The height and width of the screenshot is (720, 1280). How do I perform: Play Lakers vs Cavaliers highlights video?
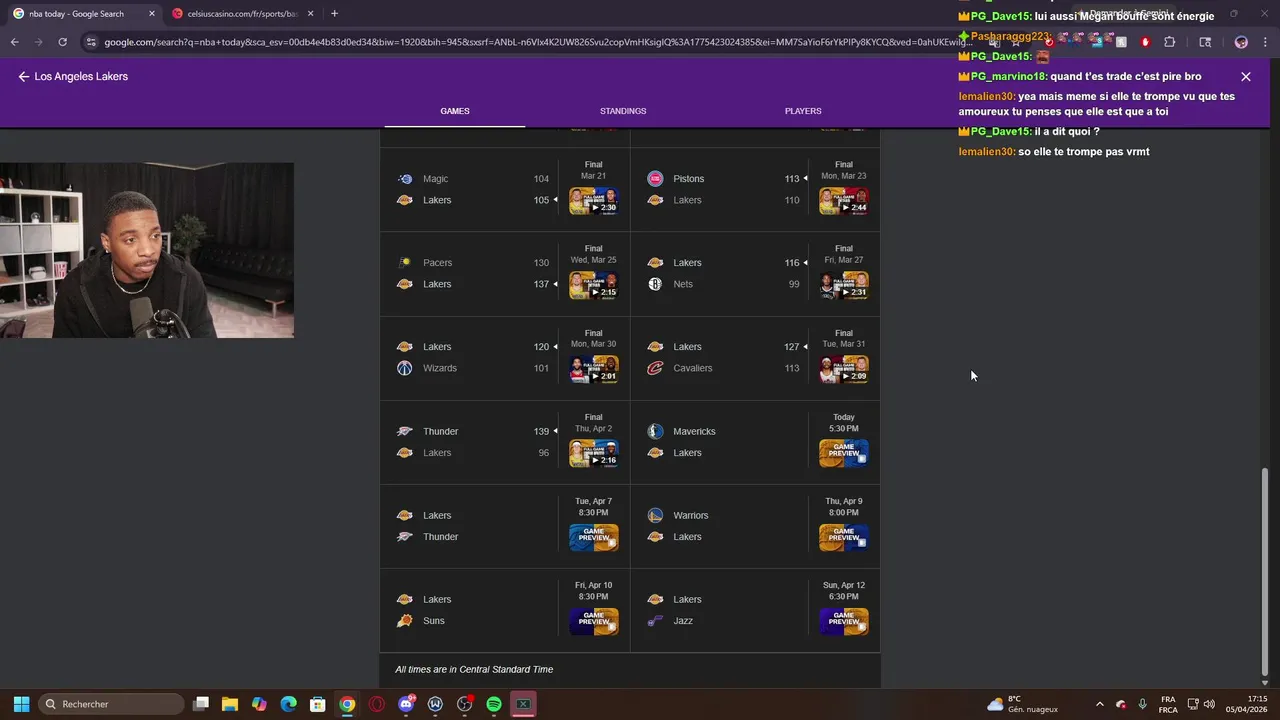pos(844,369)
